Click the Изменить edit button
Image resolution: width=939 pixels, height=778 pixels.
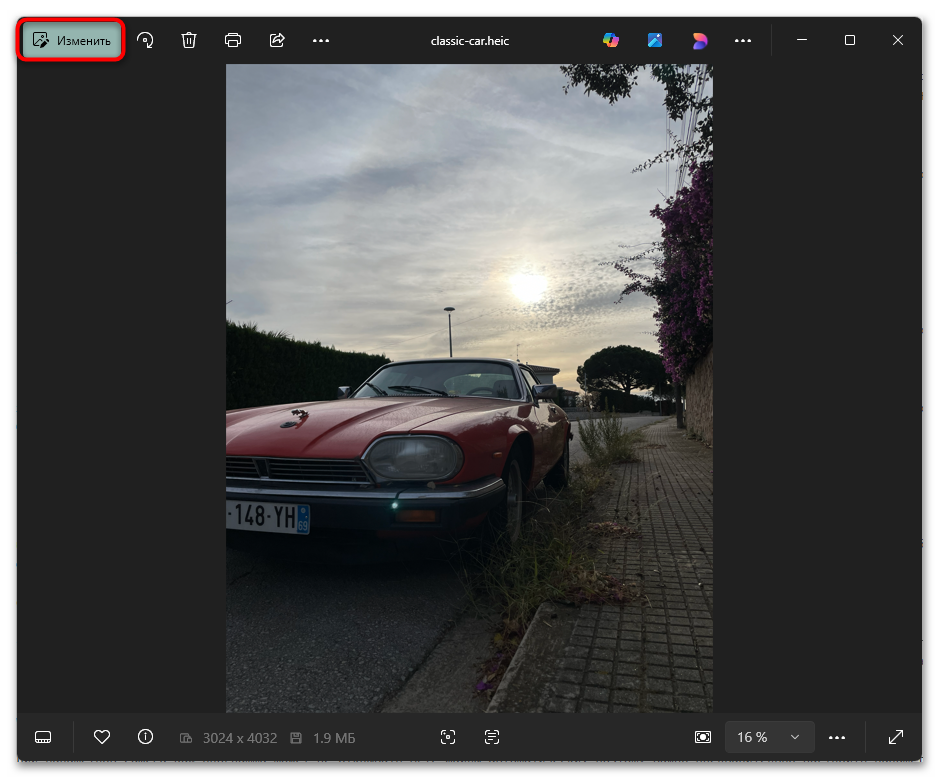click(x=73, y=40)
